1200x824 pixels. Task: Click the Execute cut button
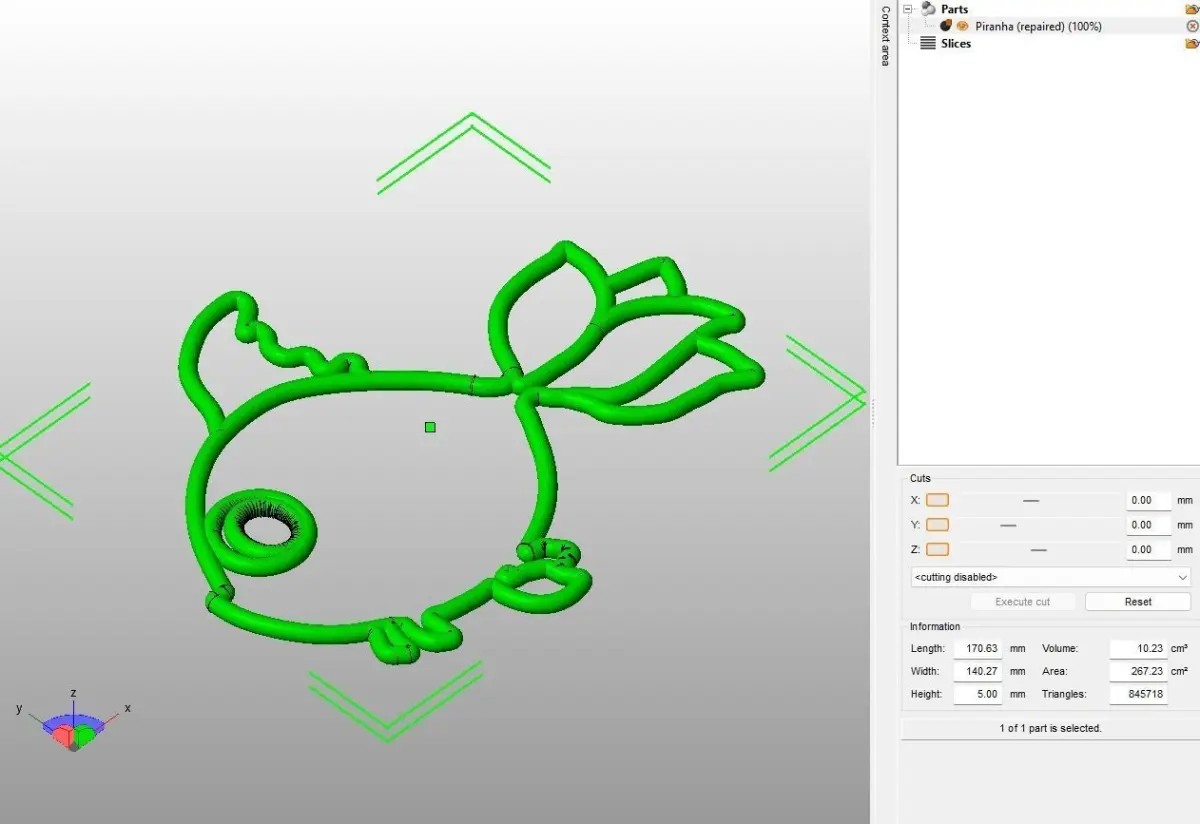point(1023,602)
